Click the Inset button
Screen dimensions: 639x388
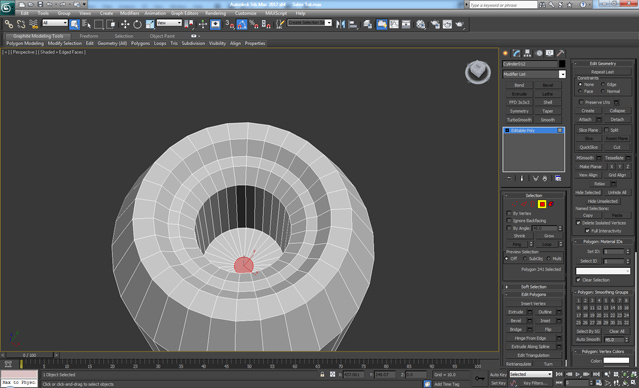(545, 321)
